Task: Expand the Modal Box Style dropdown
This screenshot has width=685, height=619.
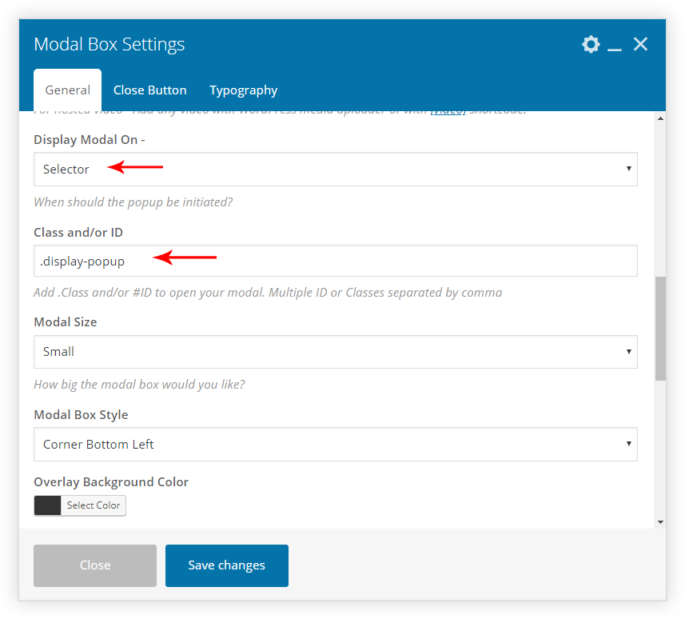Action: coord(335,444)
